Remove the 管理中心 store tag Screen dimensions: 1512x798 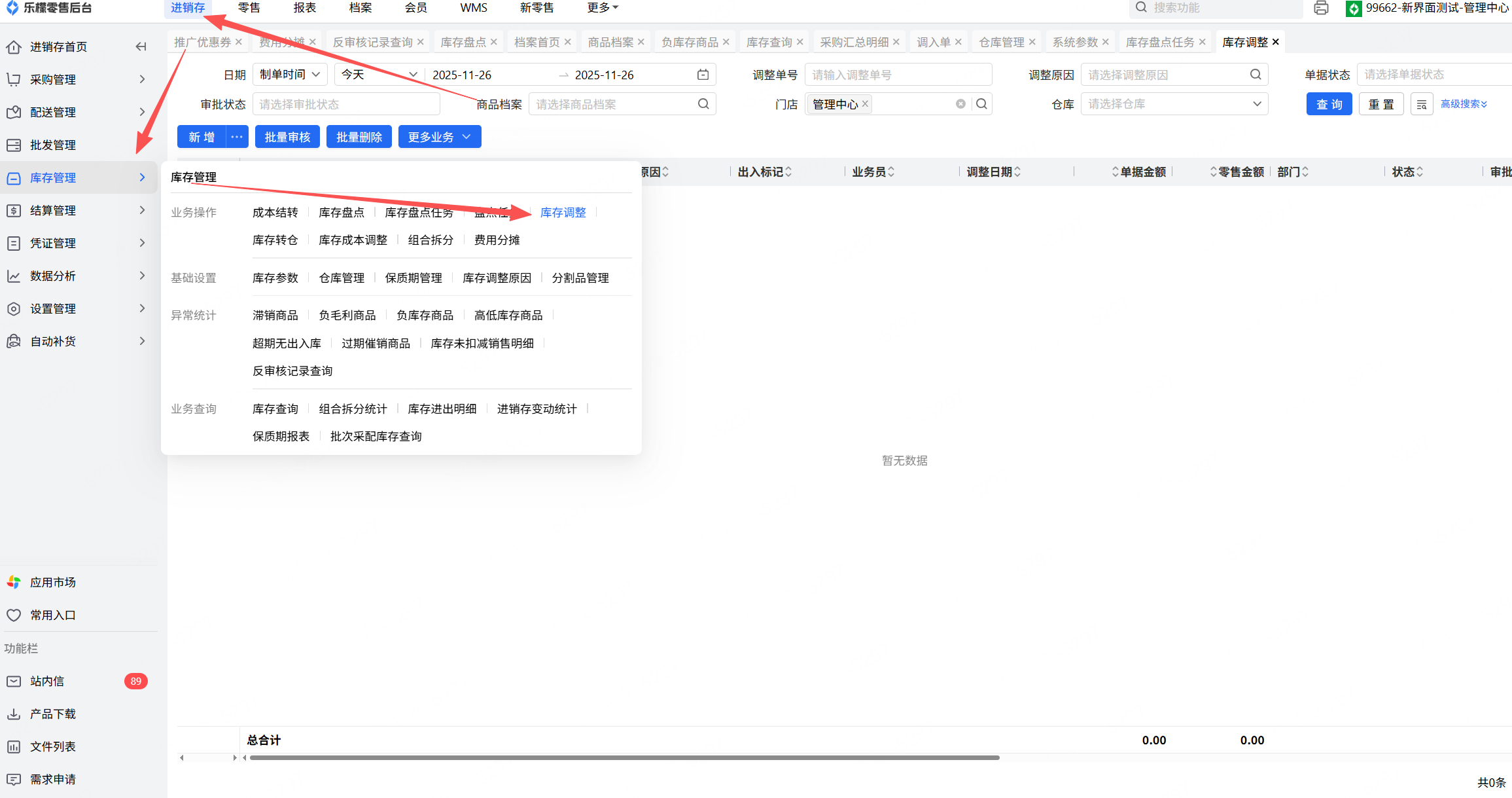(865, 104)
